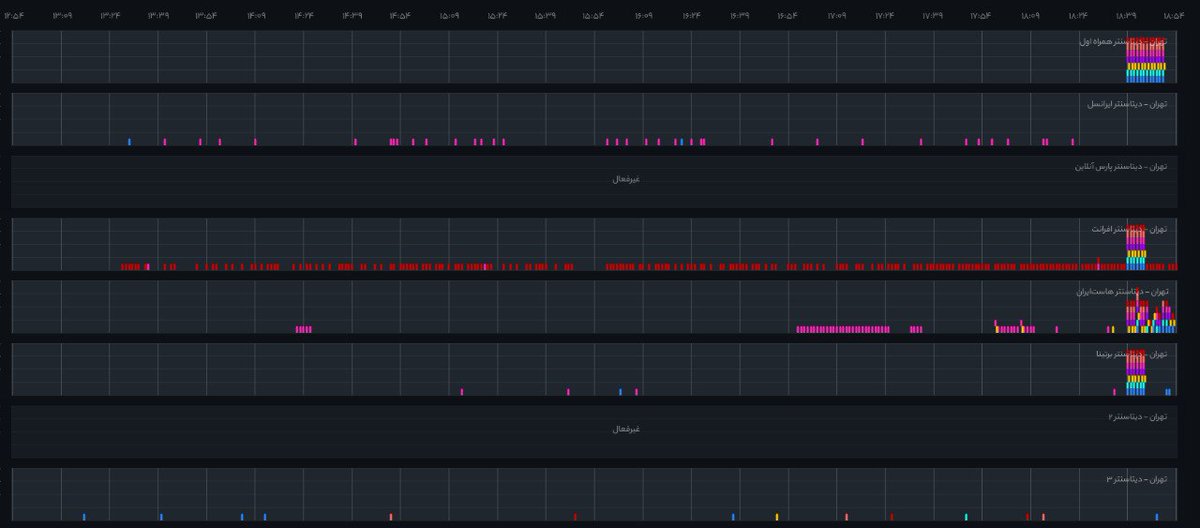Click 'غیرفعال' status in Pars Online row
Viewport: 1200px width, 528px height.
pos(626,179)
